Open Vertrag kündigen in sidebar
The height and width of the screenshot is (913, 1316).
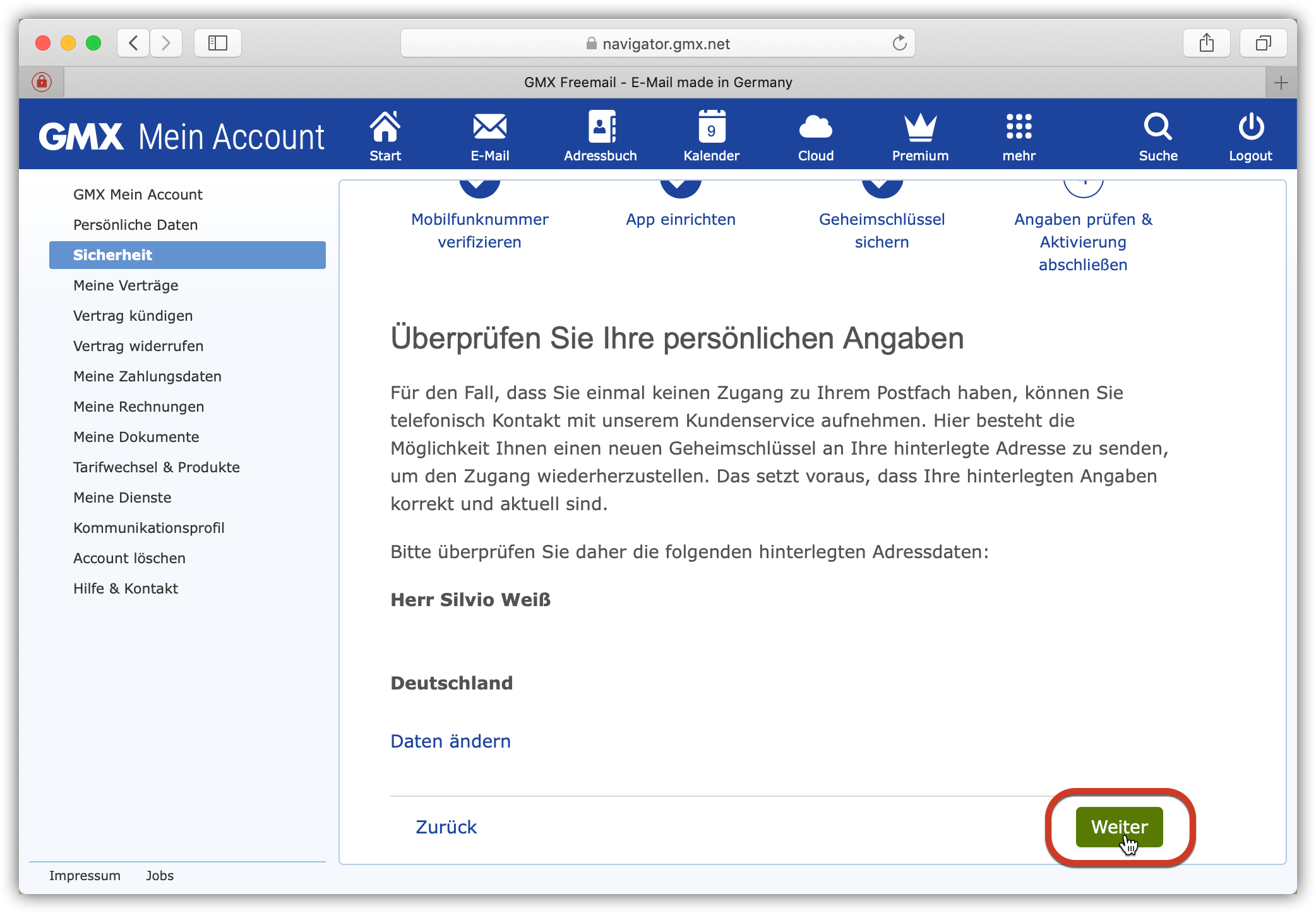pos(133,316)
